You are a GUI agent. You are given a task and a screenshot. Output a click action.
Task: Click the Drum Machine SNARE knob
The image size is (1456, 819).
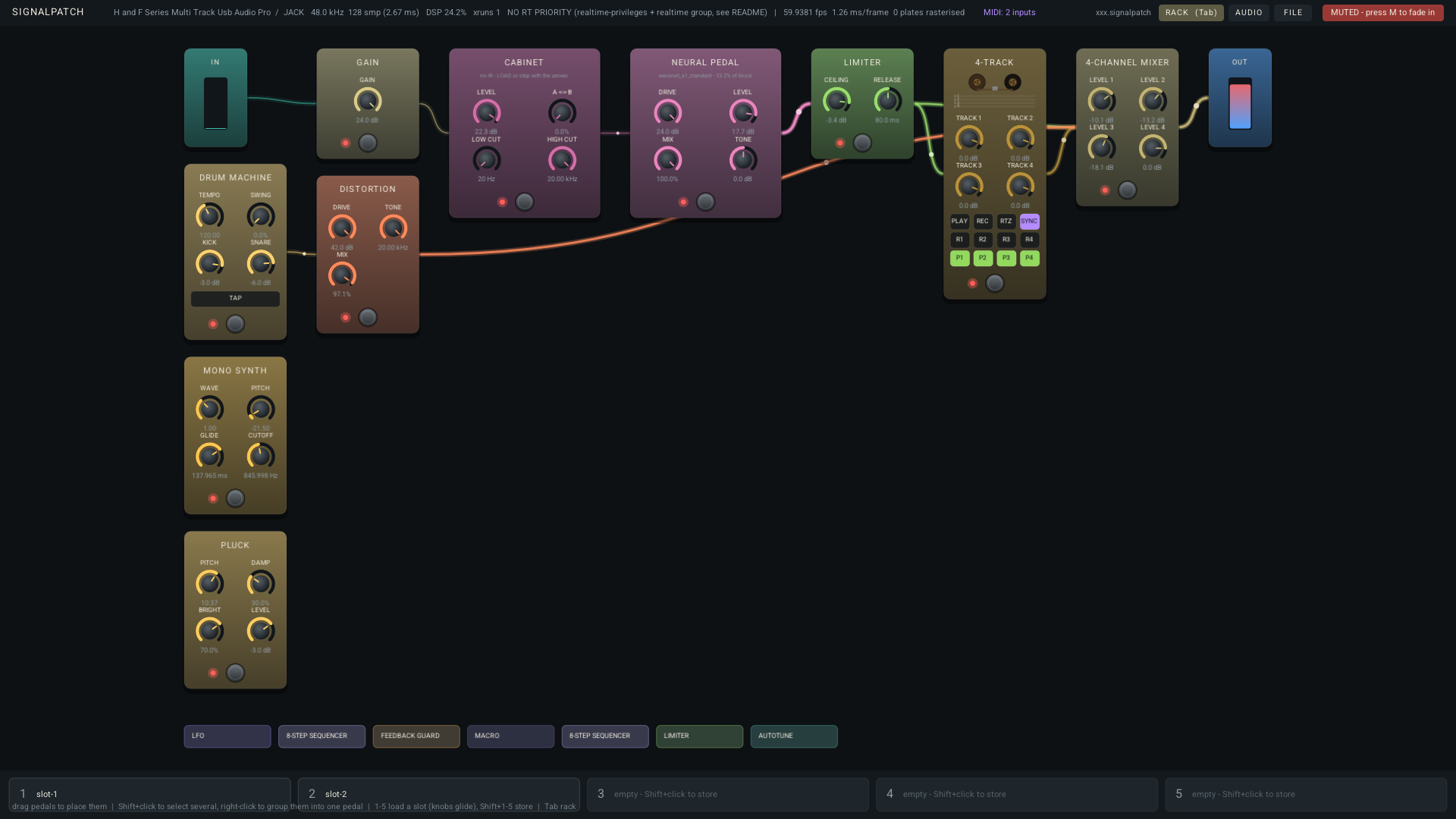click(x=261, y=263)
